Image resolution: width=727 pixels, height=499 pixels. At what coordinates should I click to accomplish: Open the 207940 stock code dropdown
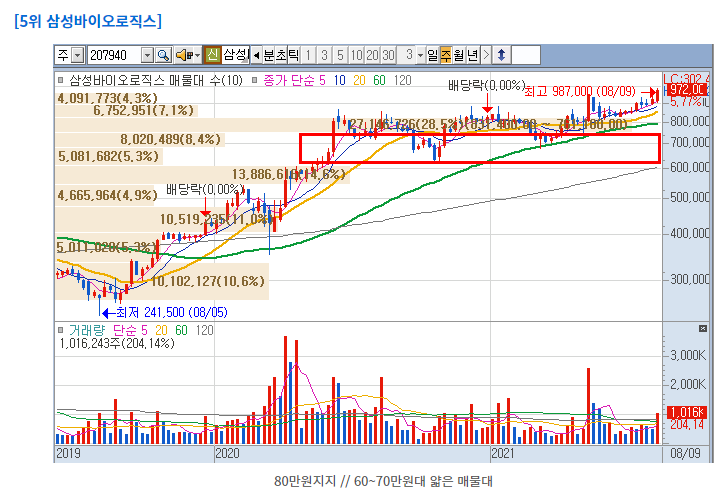pyautogui.click(x=147, y=56)
